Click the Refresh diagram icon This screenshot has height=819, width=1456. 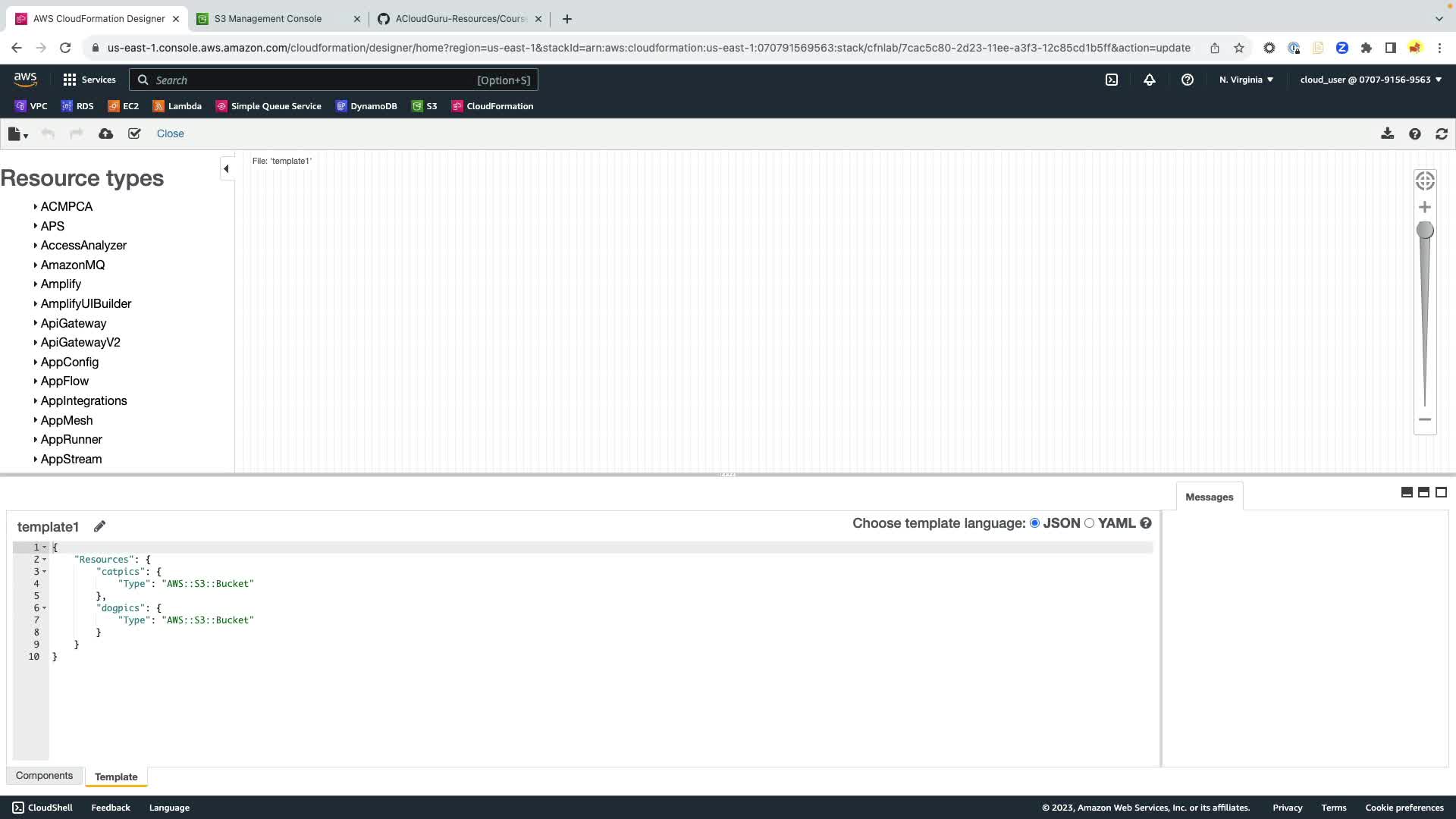coord(1442,133)
